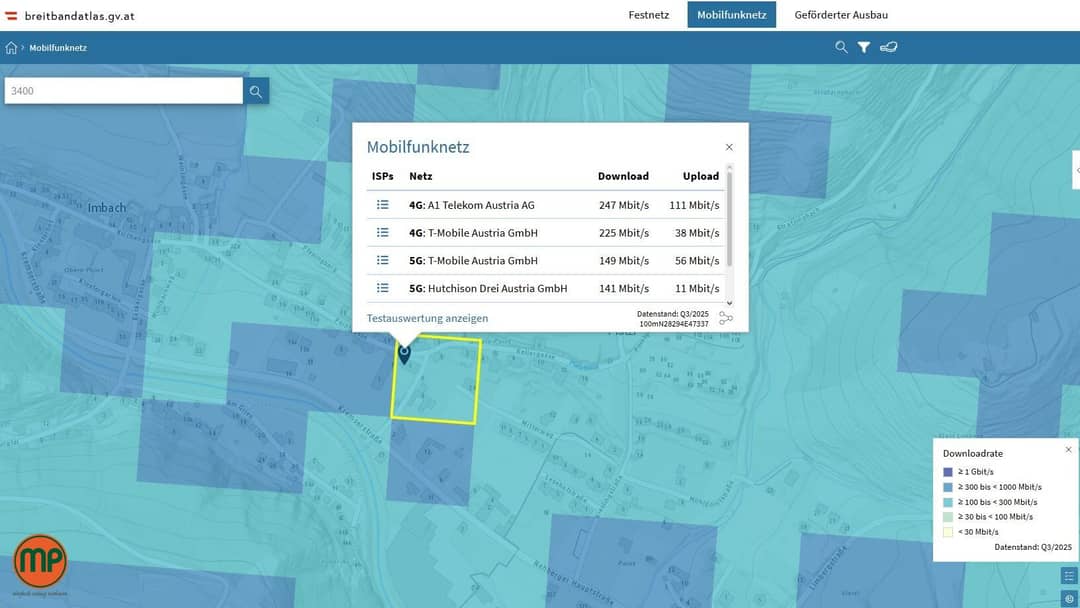Show details for 5G Hutchison Drei Austria
Screen dimensions: 1080x608
click(x=383, y=288)
